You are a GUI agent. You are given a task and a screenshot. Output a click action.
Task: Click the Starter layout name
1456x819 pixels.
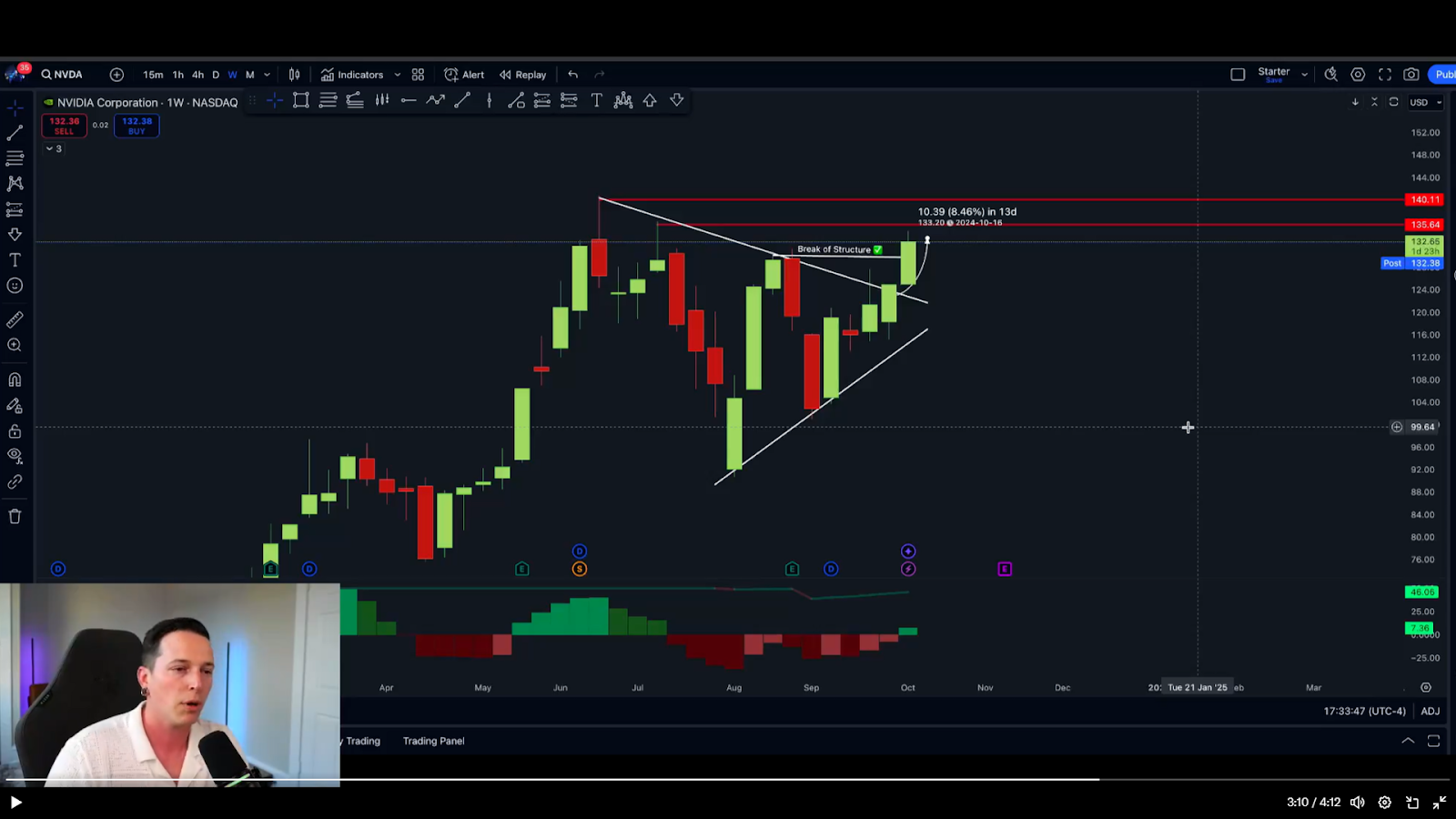click(1274, 72)
